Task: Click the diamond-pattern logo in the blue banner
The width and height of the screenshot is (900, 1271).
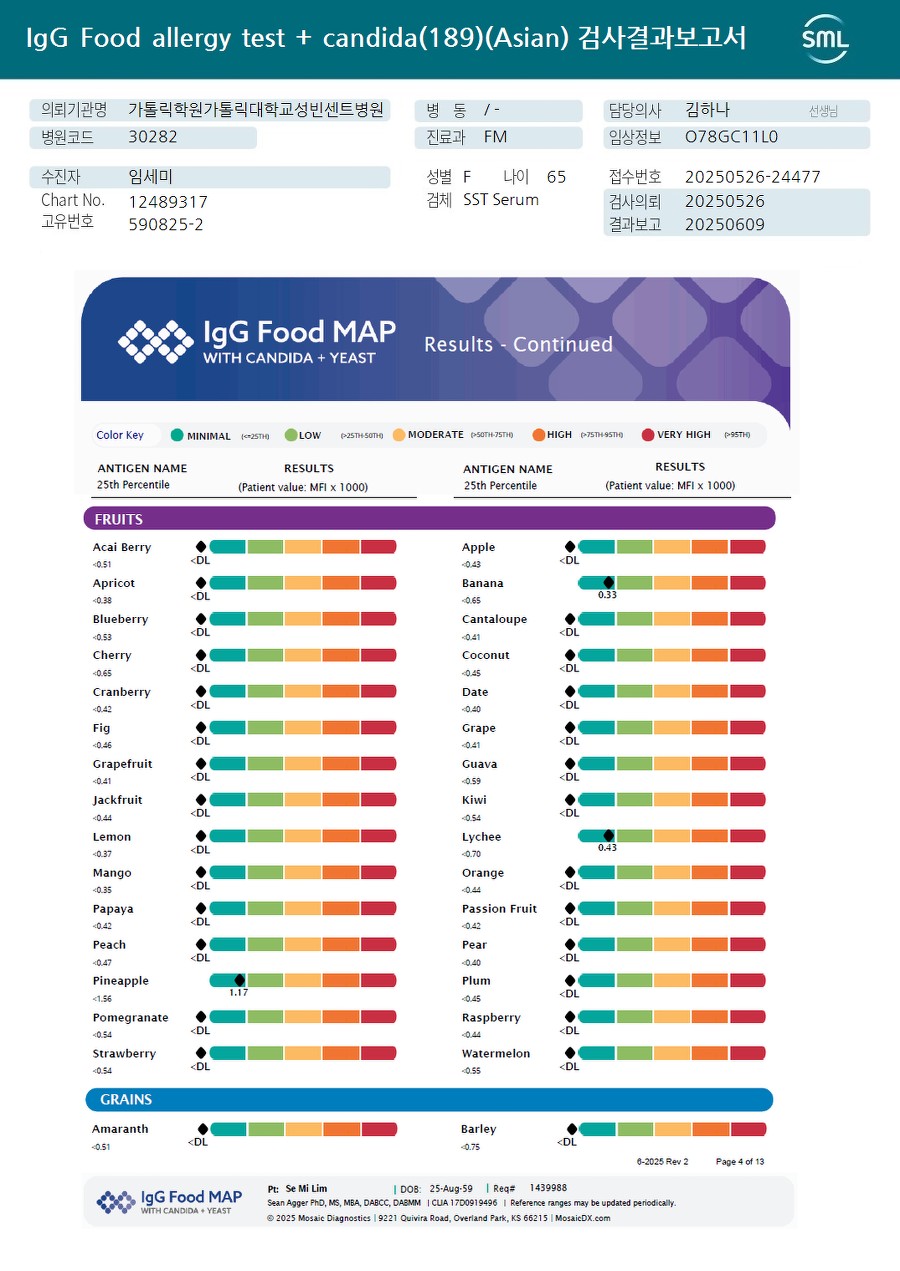Action: 155,341
